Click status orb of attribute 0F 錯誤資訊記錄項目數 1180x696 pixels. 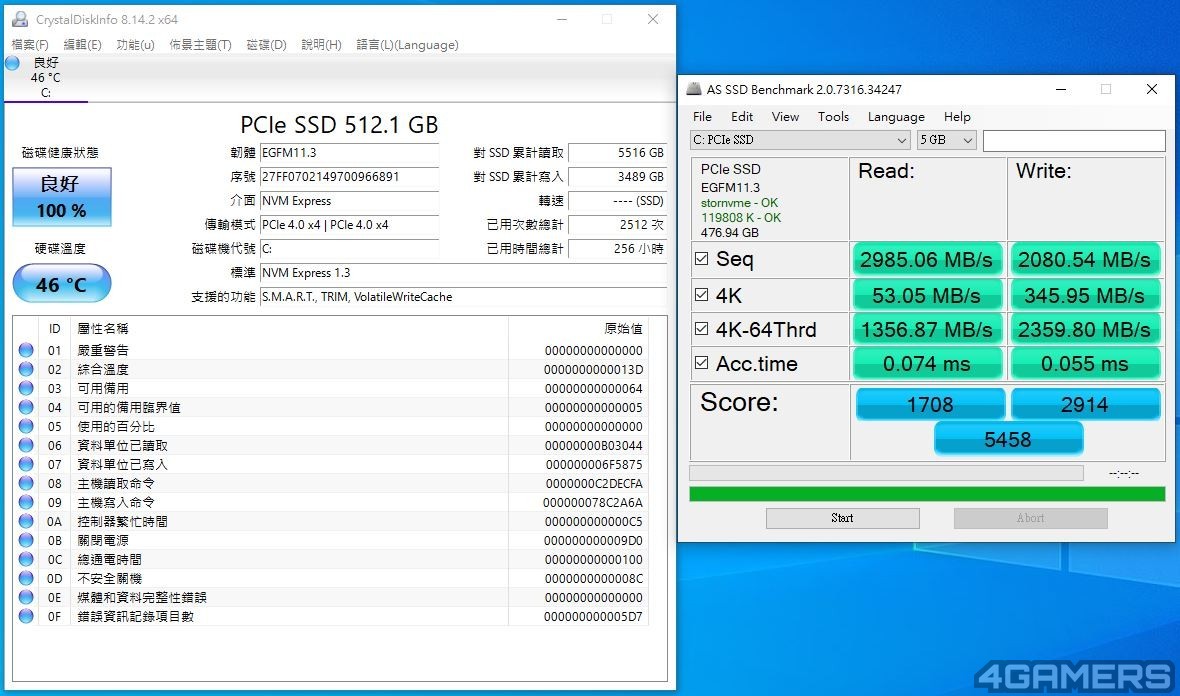click(26, 616)
